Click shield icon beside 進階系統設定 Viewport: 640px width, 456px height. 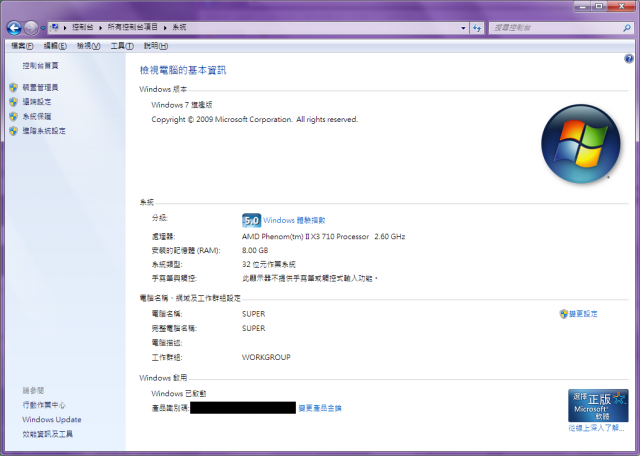[13, 131]
